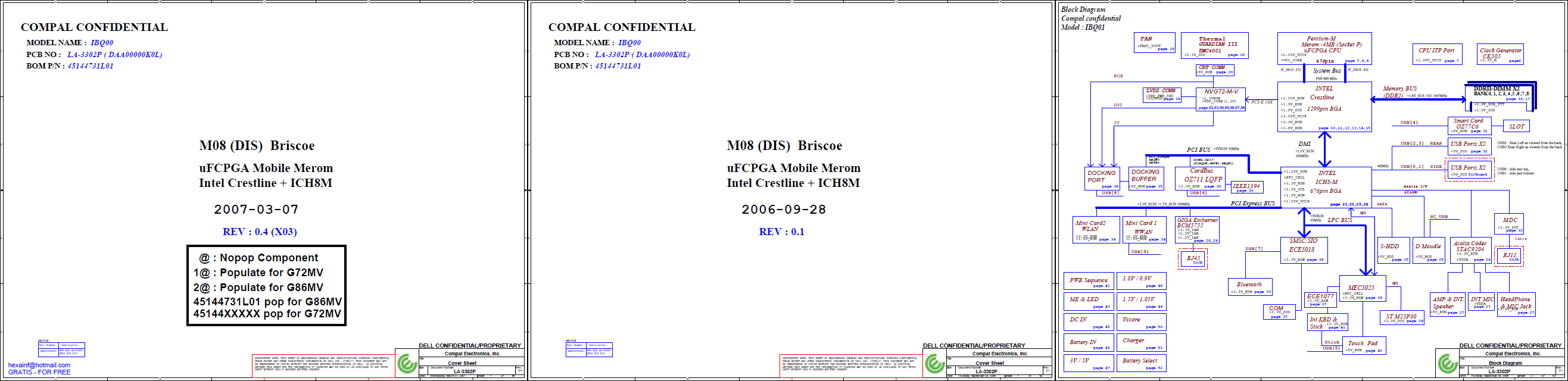The width and height of the screenshot is (1568, 381).
Task: Select the Pentium-M Merom uFCPGA CPU block
Action: [1324, 48]
